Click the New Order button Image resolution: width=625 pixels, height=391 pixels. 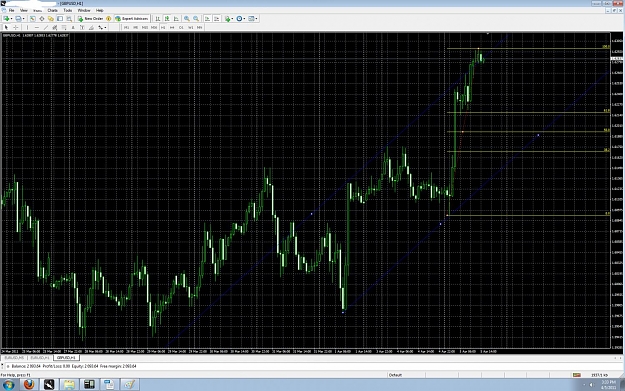coord(90,19)
